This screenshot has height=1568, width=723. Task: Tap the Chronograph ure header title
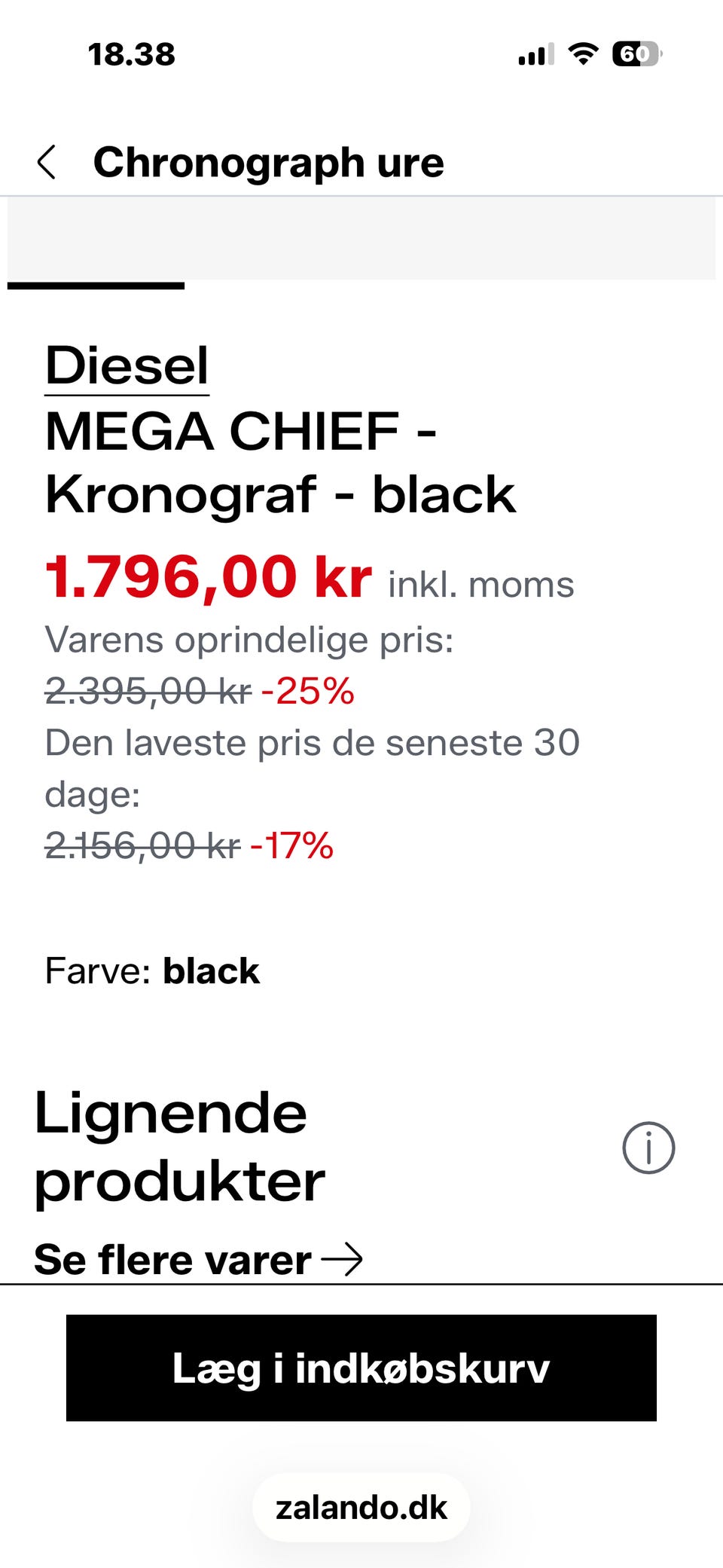(268, 162)
